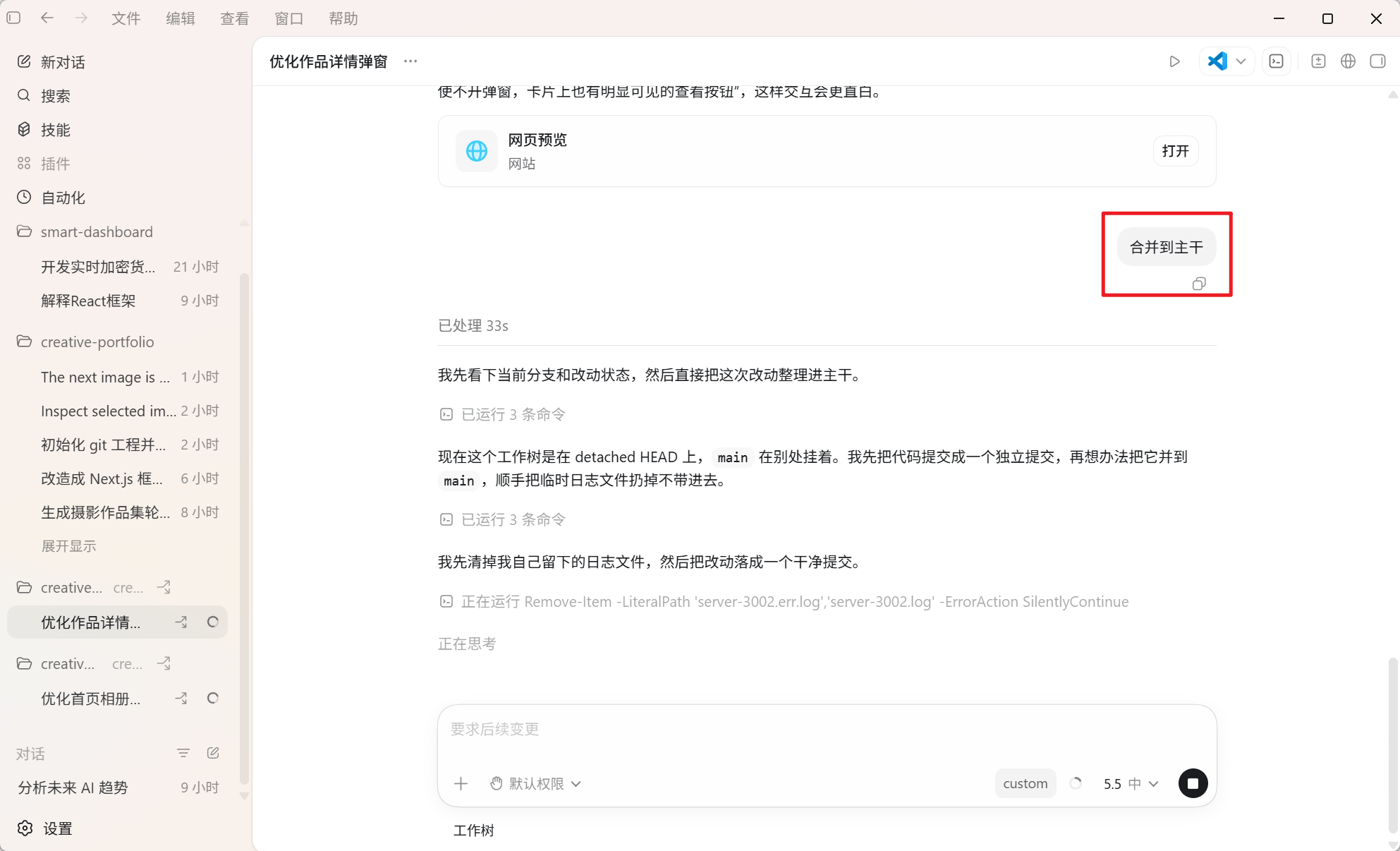Open 搜索 in the sidebar
Screen dimensions: 1400x851
118,96
